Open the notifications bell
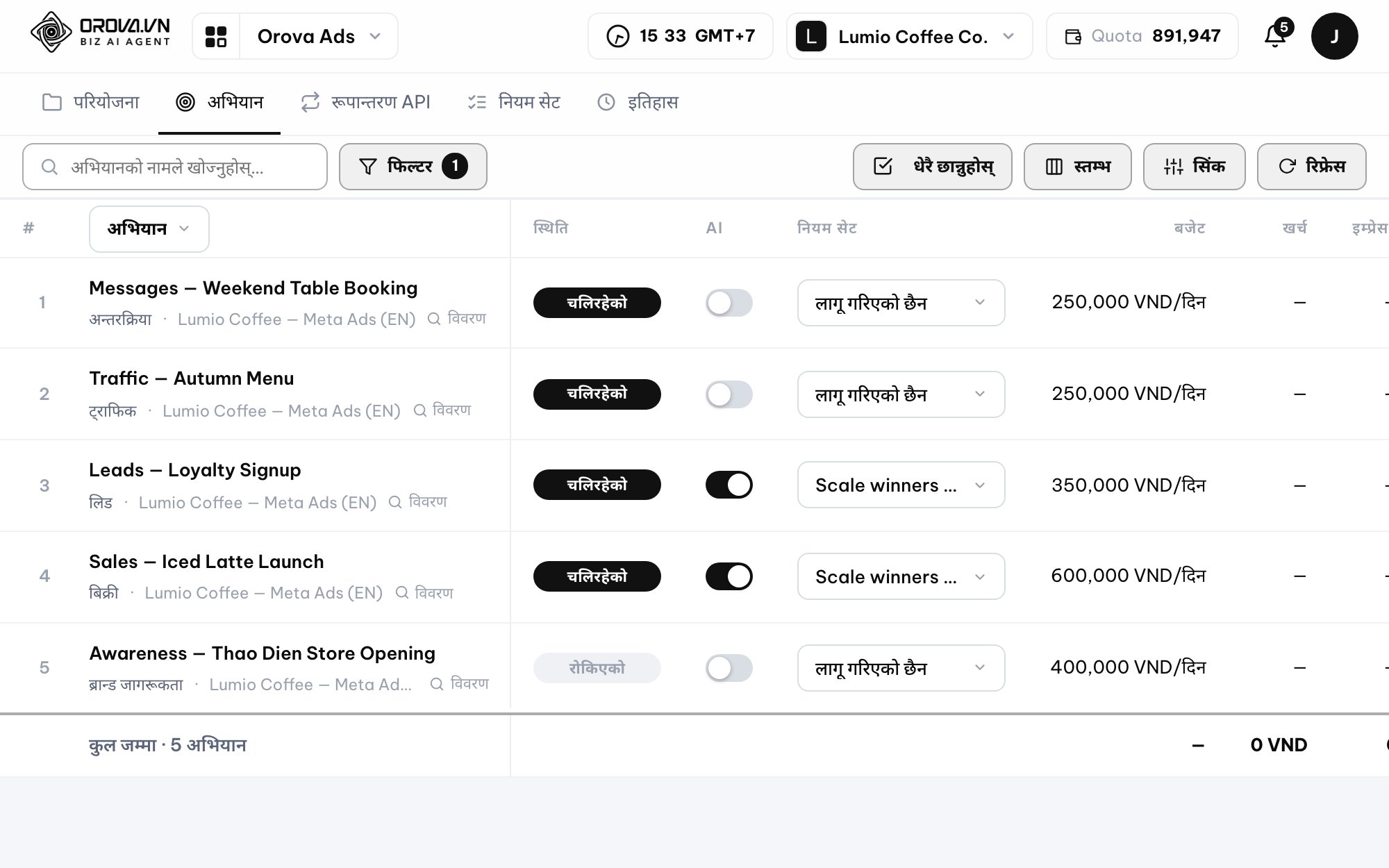This screenshot has height=868, width=1389. point(1275,35)
